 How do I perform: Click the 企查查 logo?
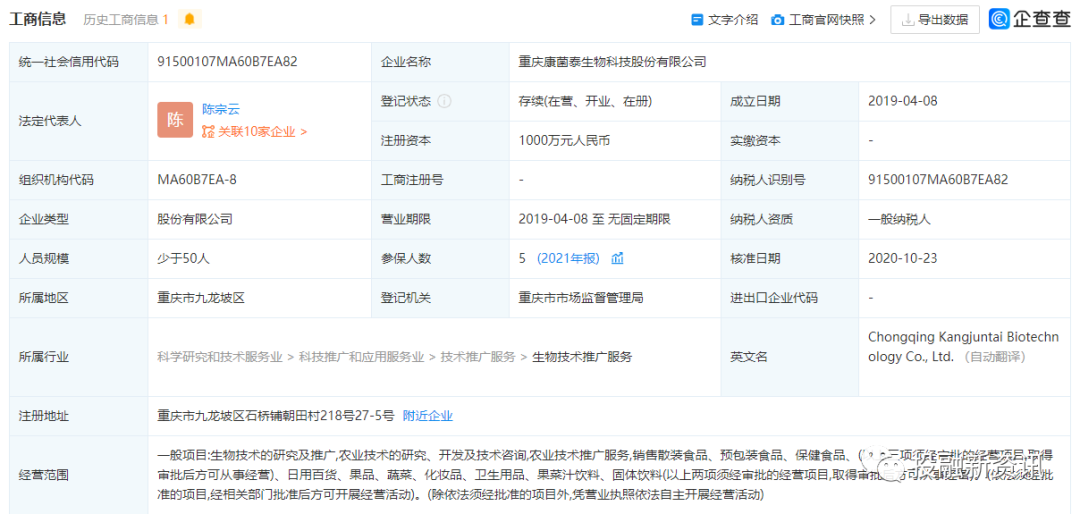pos(1029,19)
